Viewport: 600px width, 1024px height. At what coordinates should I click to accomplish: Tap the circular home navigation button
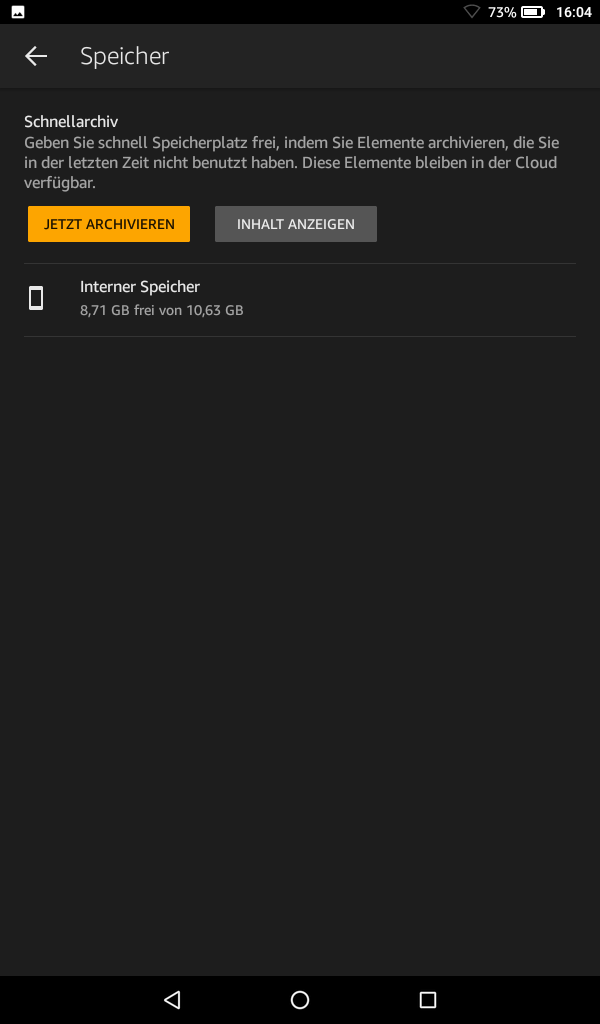point(300,999)
